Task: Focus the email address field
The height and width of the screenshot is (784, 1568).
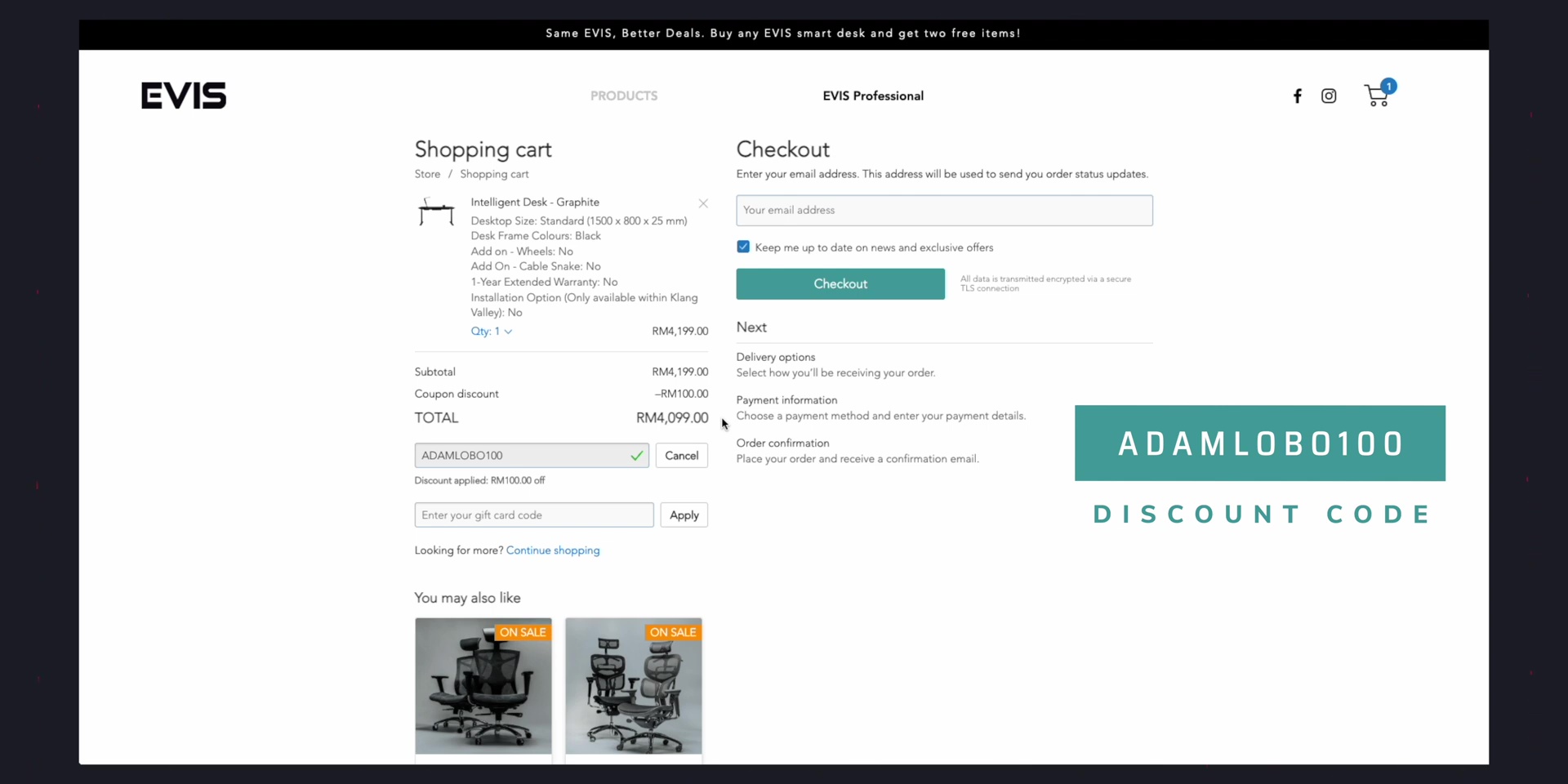Action: coord(944,211)
